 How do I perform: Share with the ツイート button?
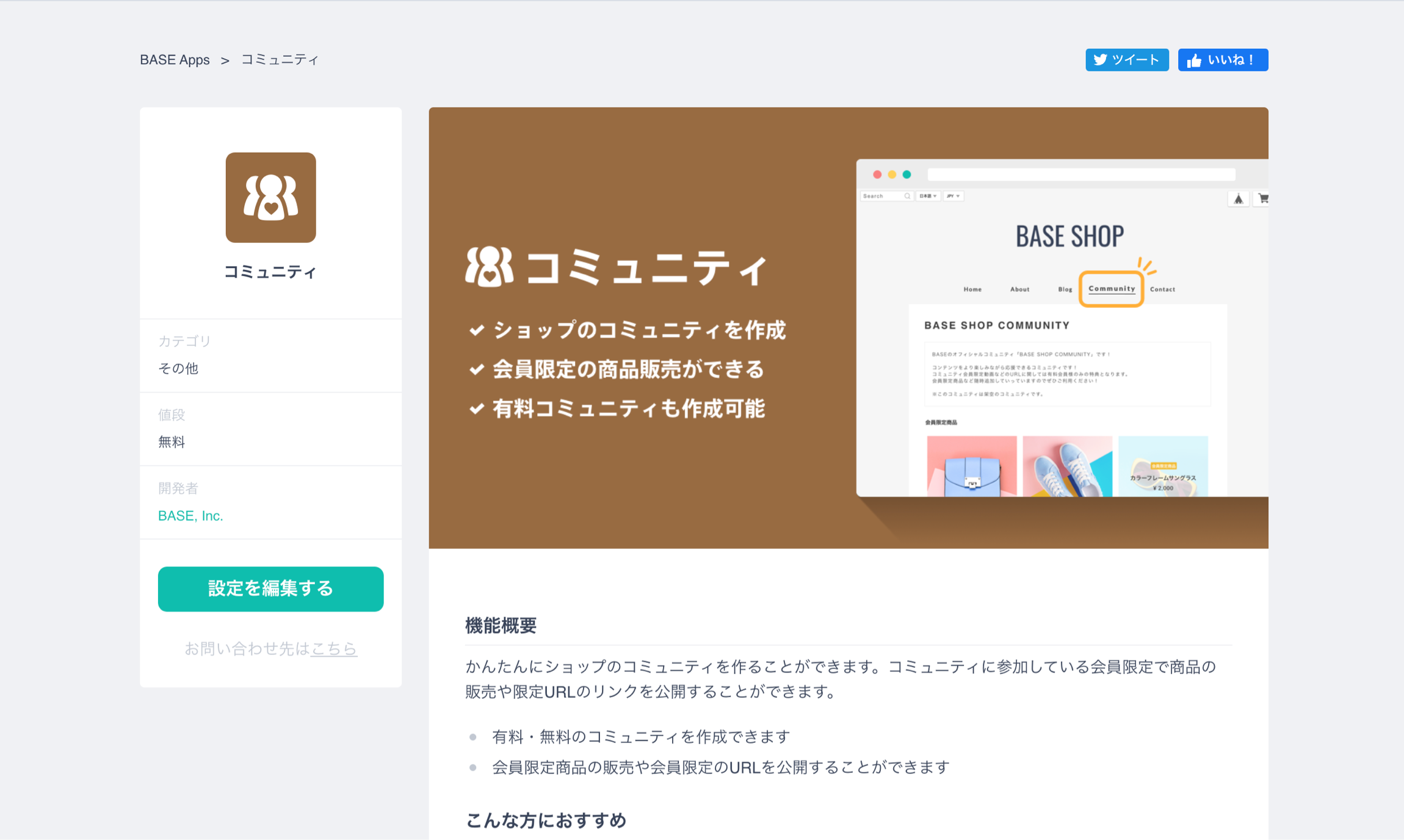click(1127, 60)
